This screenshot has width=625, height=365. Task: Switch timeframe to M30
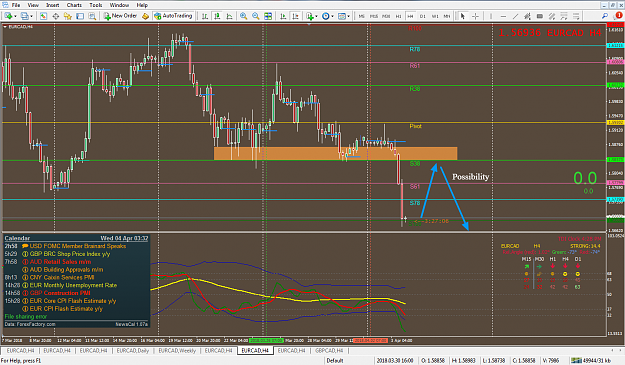pos(386,16)
